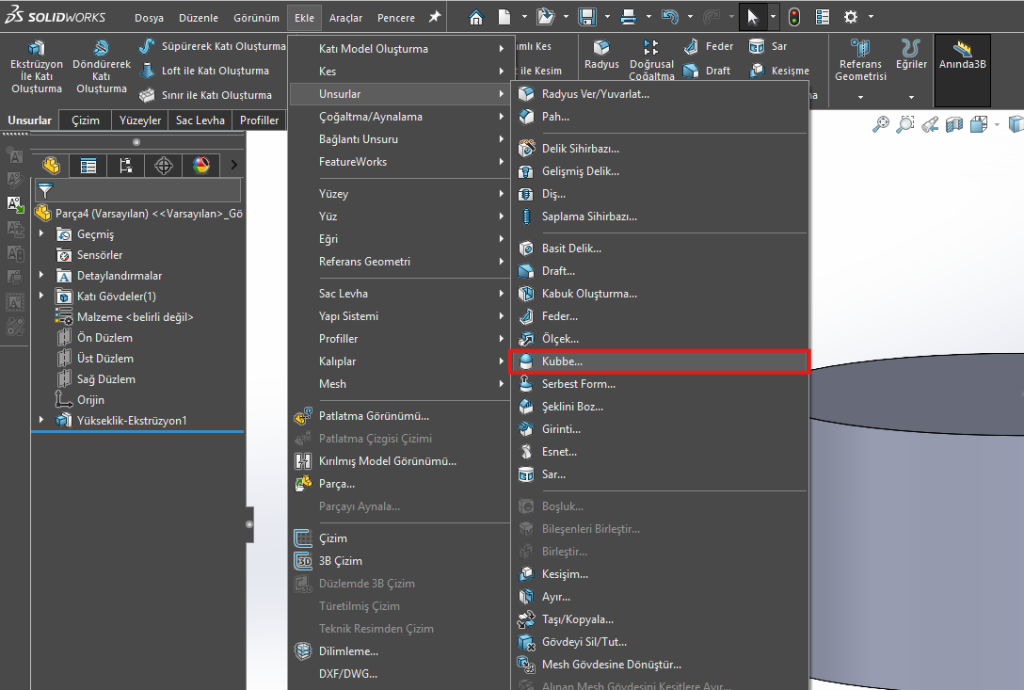Viewport: 1024px width, 690px height.
Task: Select Doğrusal Çoğaltma pattern tool
Action: [651, 62]
